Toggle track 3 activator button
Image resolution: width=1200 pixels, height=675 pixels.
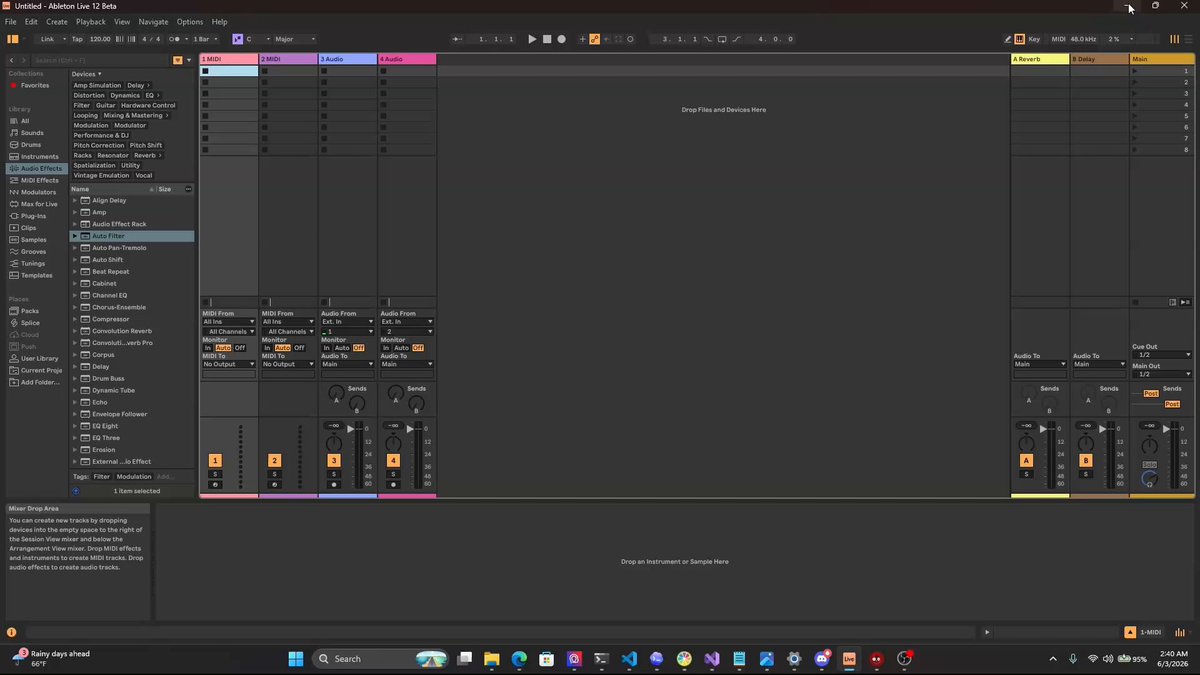pyautogui.click(x=334, y=460)
